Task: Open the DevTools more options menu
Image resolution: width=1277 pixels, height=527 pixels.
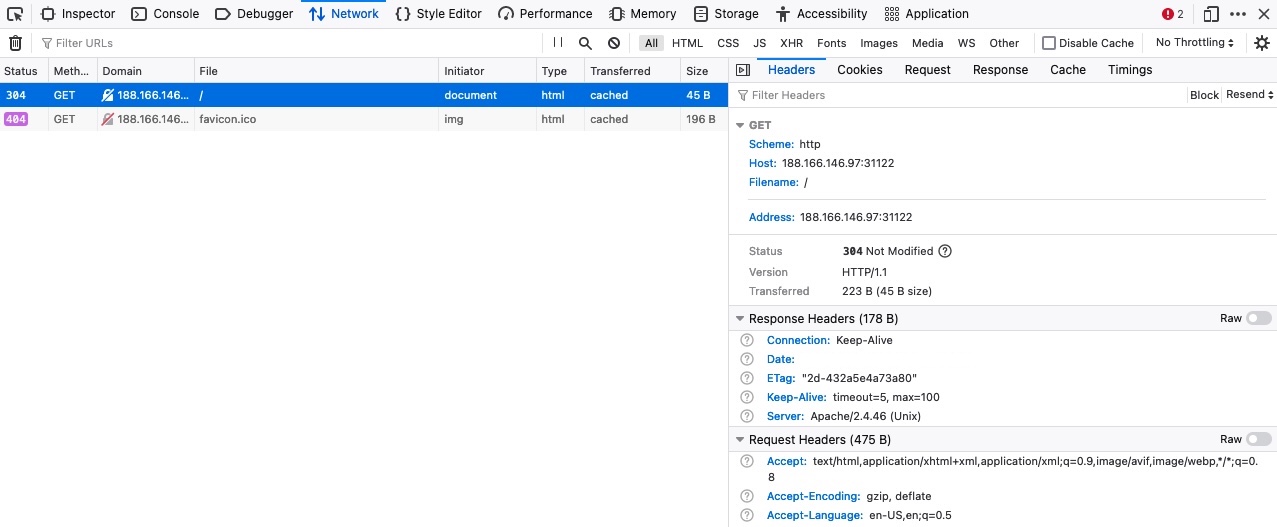Action: point(1238,14)
